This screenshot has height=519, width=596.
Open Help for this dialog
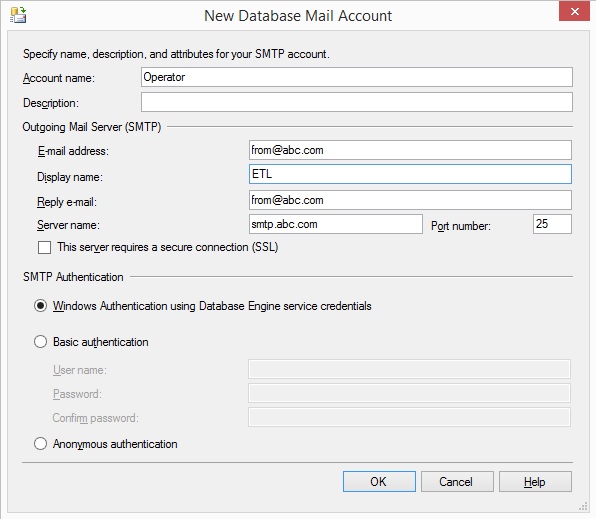(x=535, y=482)
